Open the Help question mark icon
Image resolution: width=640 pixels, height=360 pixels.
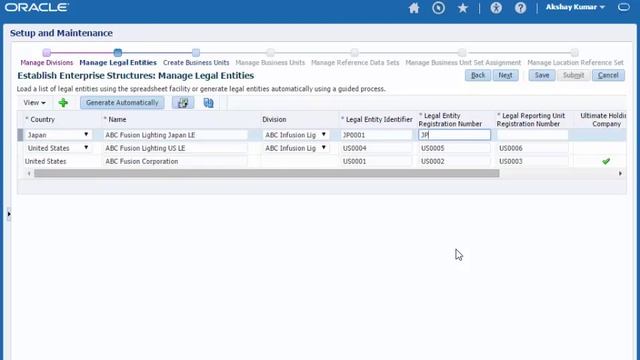point(520,8)
